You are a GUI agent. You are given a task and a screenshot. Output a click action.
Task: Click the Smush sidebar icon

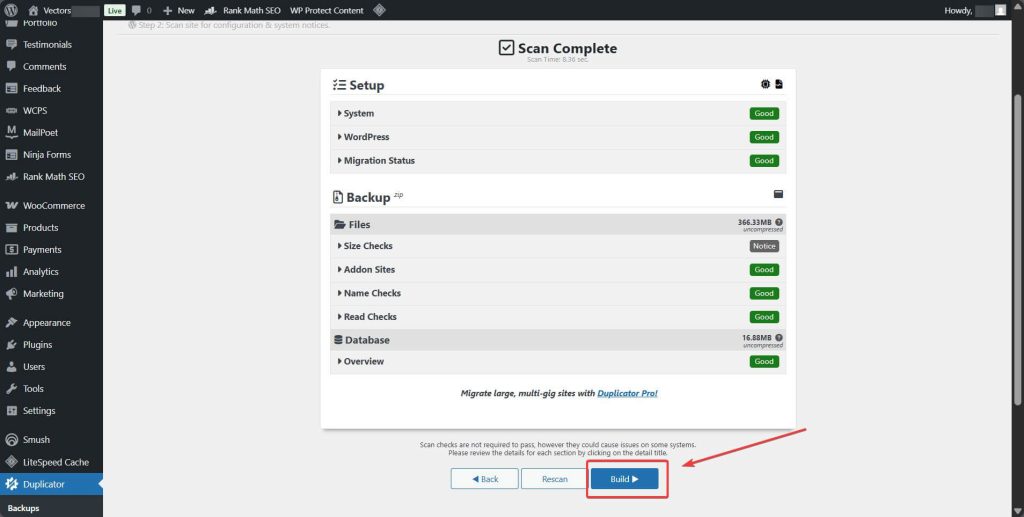pos(11,439)
